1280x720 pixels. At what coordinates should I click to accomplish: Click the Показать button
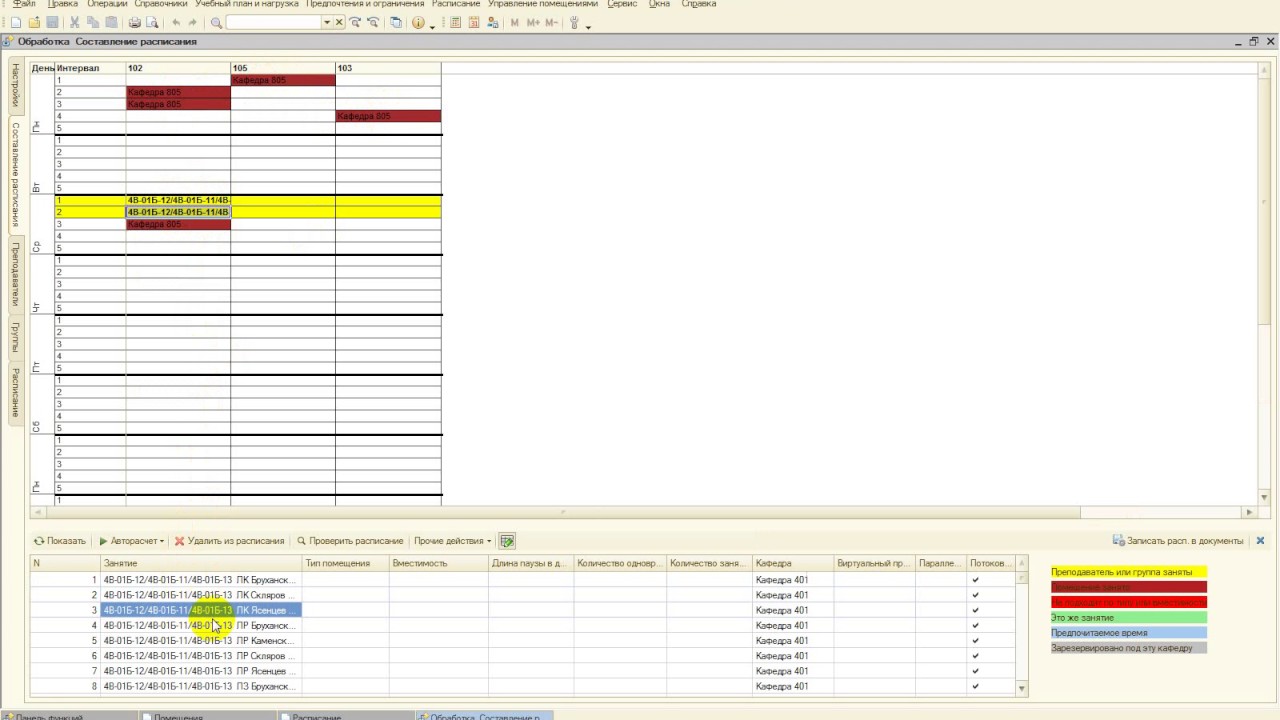(x=60, y=541)
